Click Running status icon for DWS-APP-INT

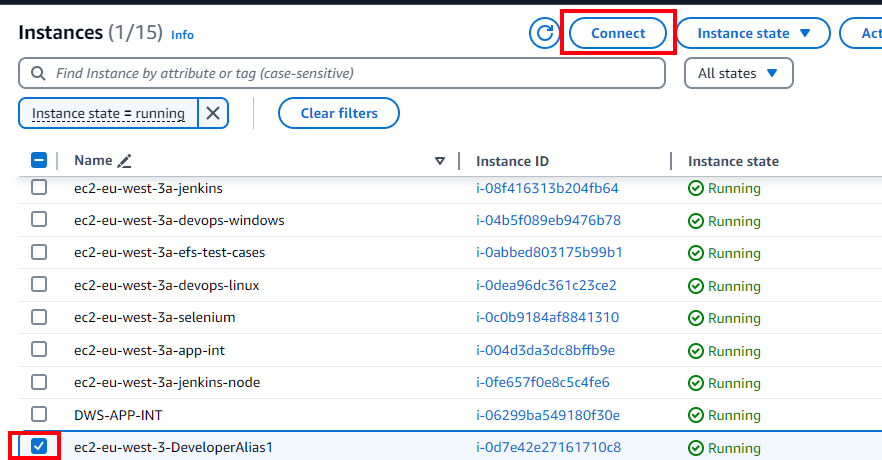(696, 415)
